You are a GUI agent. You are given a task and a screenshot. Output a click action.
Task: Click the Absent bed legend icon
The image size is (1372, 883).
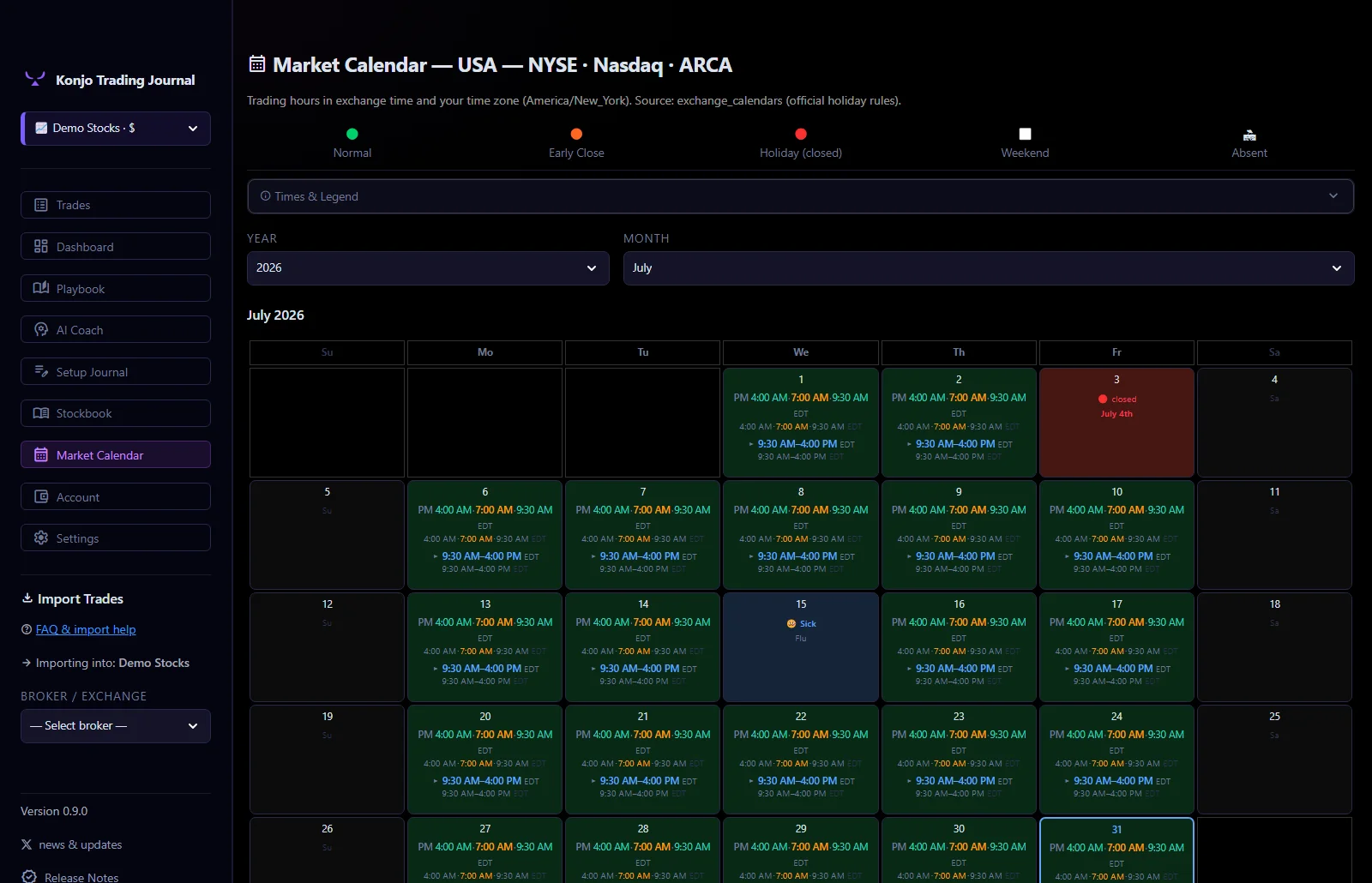click(1249, 135)
